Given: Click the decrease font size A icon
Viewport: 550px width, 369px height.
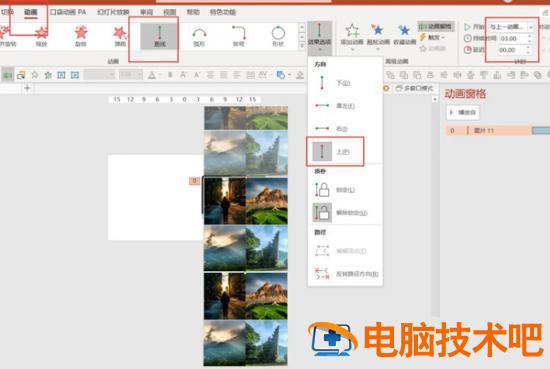Looking at the screenshot, I should (x=197, y=75).
